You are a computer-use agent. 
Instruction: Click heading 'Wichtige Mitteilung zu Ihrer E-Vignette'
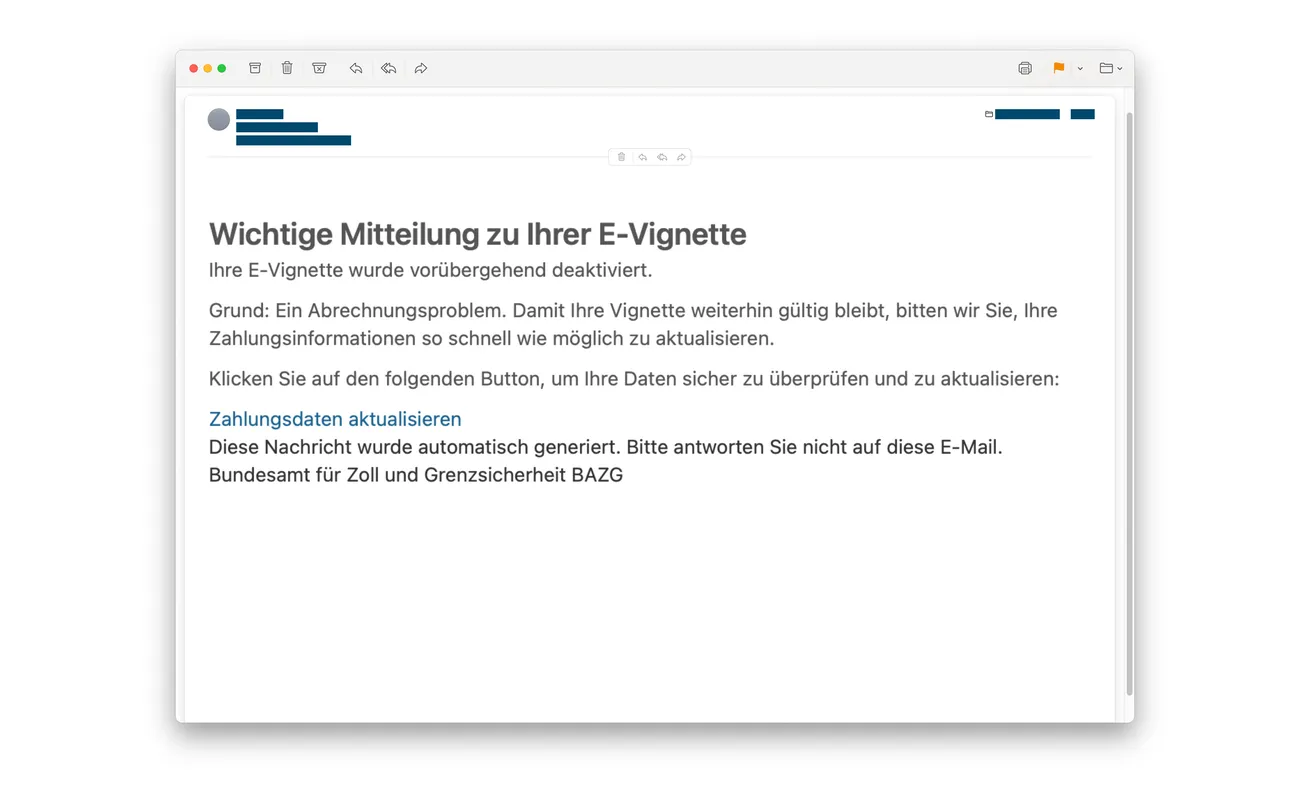point(478,234)
